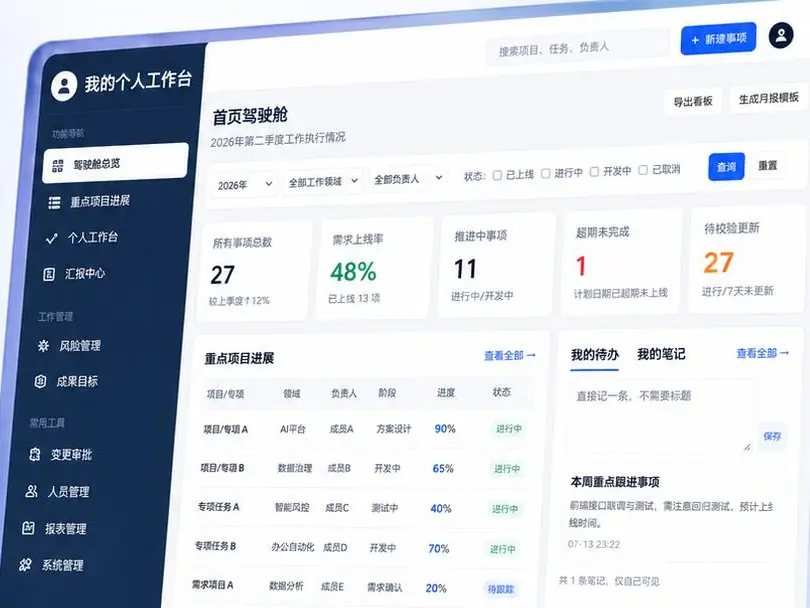Click the 所有事项总数 card showing 27
This screenshot has width=810, height=608.
coord(254,272)
